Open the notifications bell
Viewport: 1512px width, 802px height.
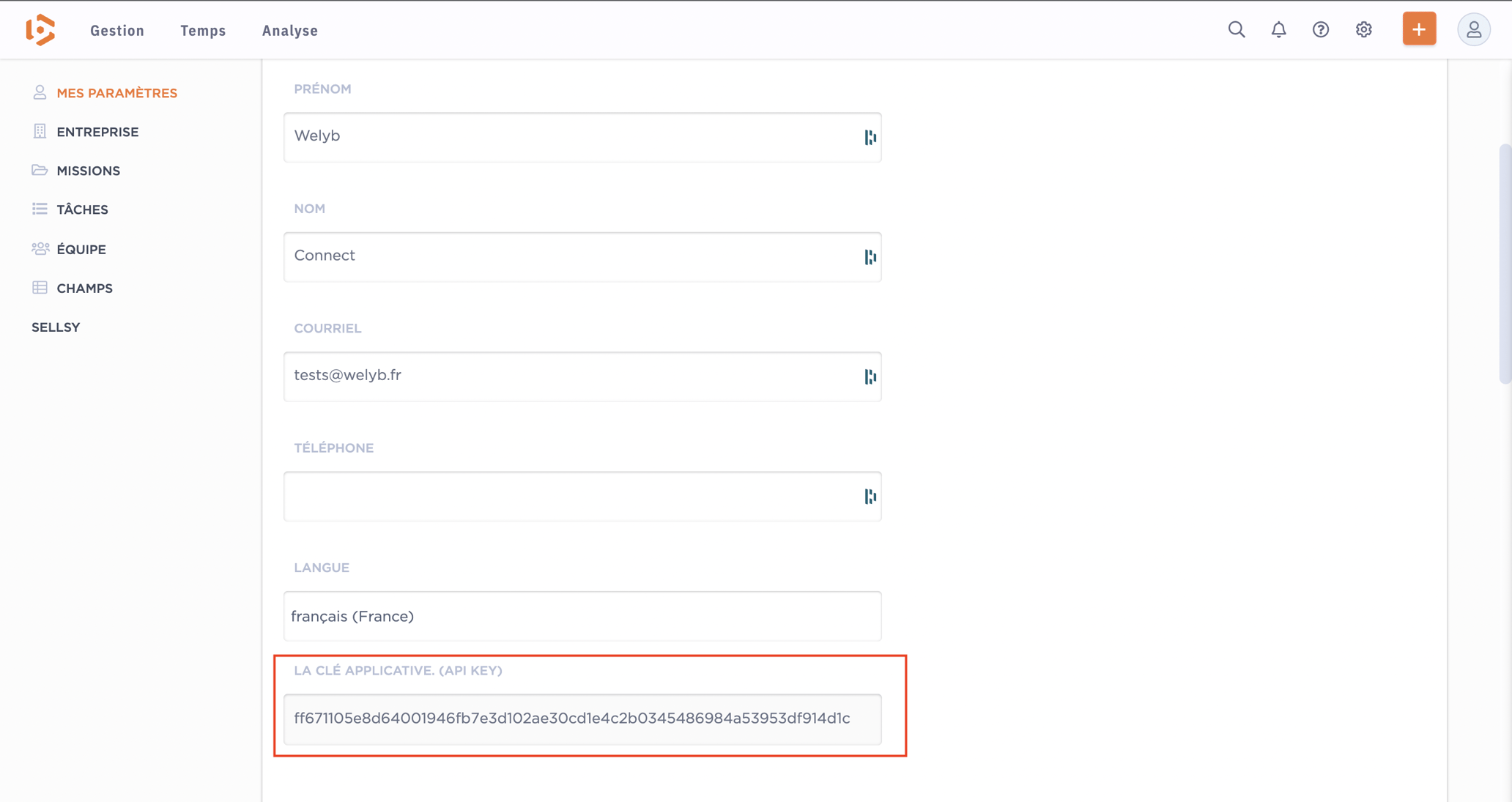click(1278, 30)
